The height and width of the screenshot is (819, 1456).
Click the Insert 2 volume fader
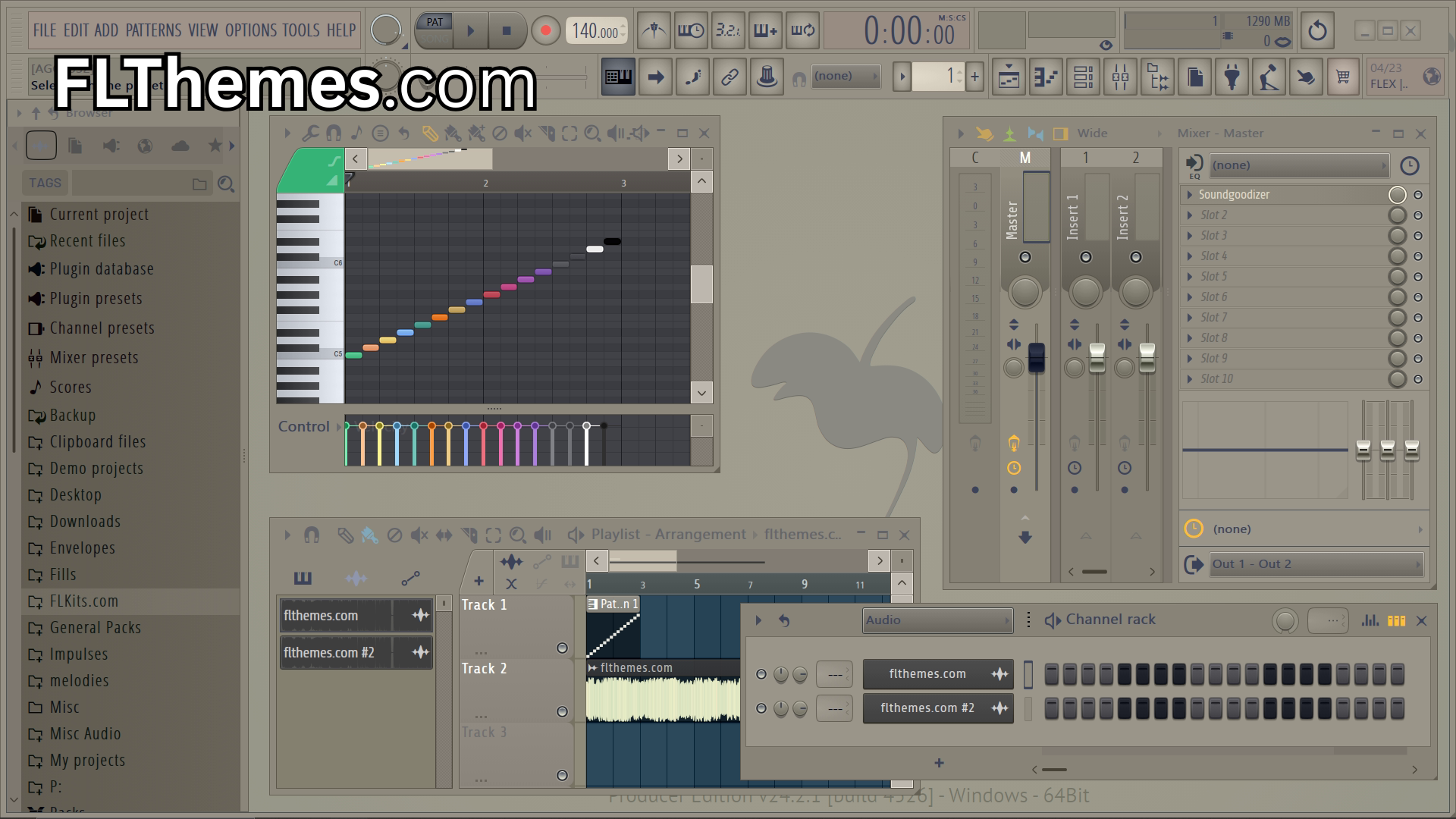tap(1147, 357)
